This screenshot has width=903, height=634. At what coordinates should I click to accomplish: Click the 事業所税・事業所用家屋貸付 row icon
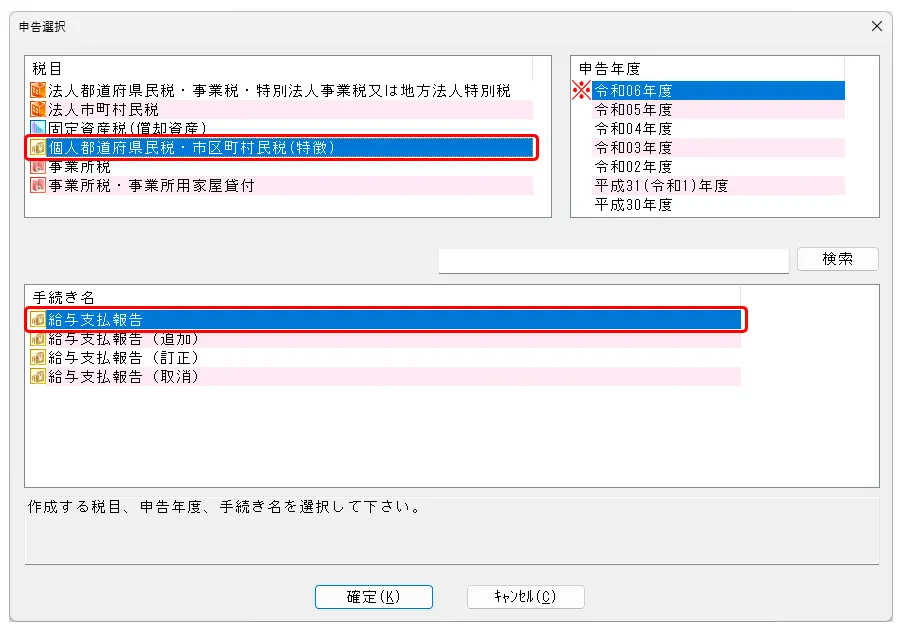pyautogui.click(x=39, y=186)
